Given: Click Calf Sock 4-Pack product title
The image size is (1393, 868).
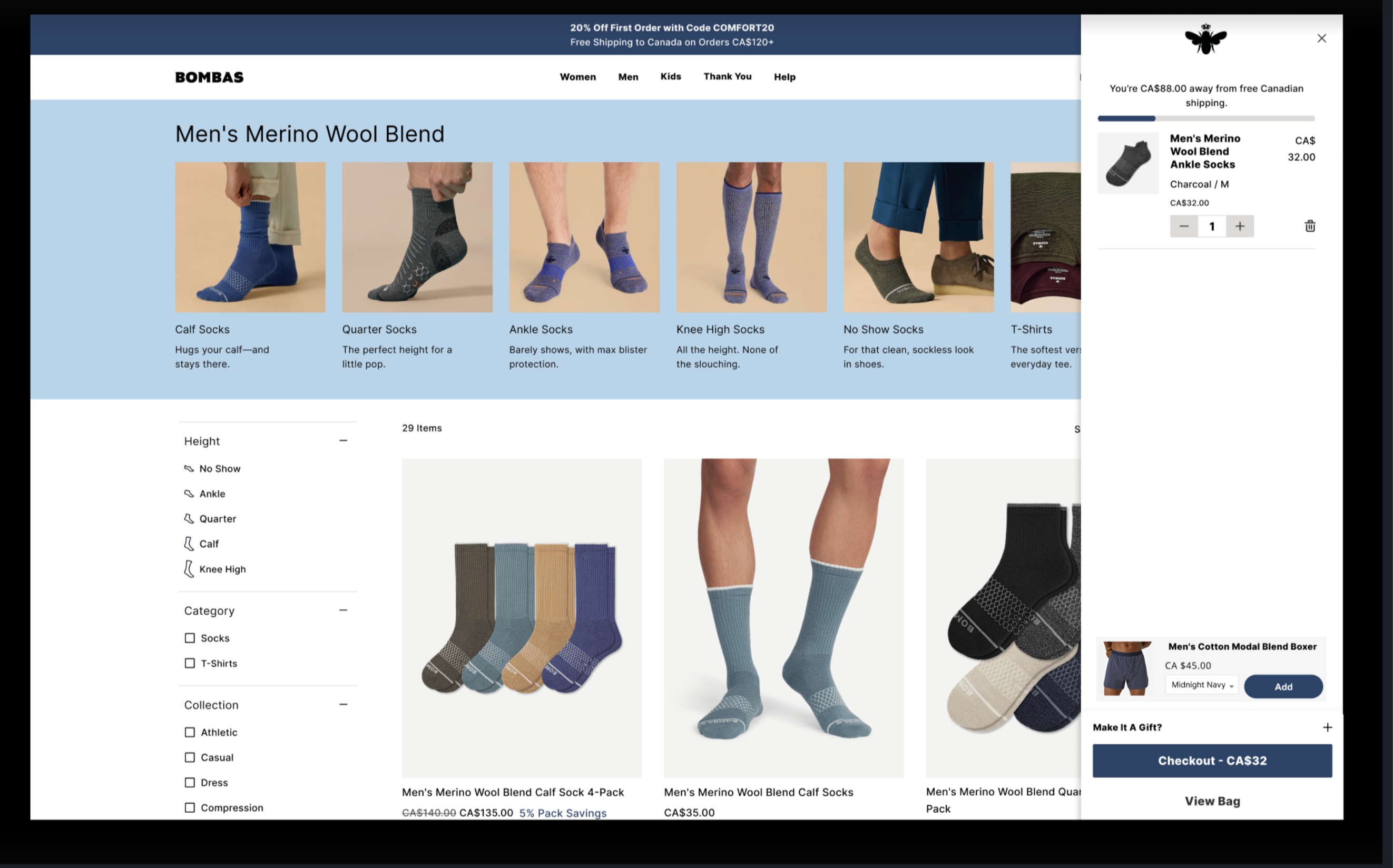Looking at the screenshot, I should [x=513, y=792].
